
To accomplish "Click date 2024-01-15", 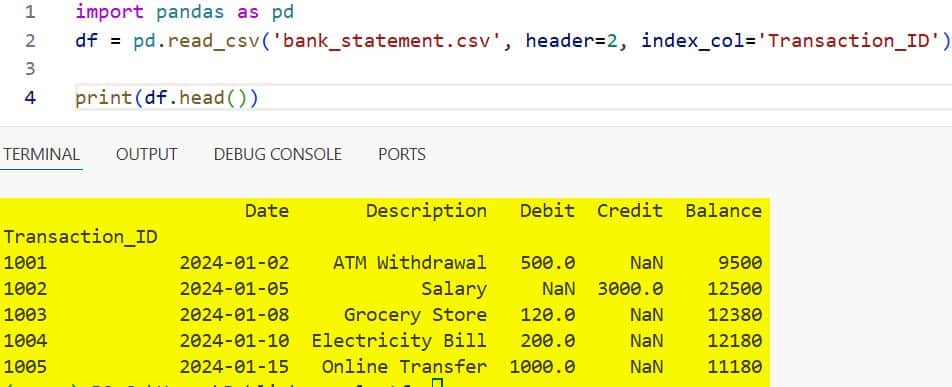I will click(234, 367).
